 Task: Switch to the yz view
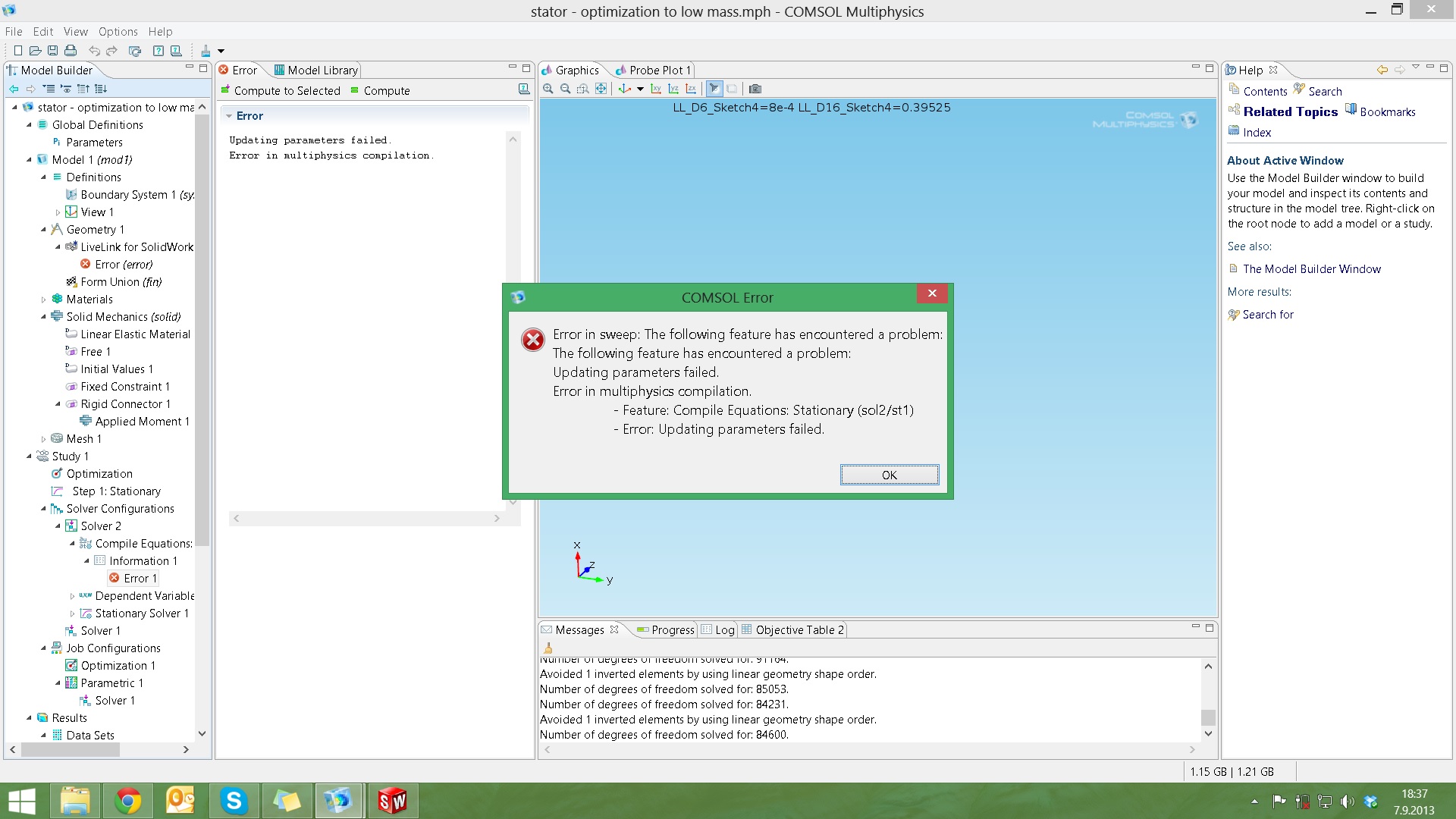[x=673, y=89]
